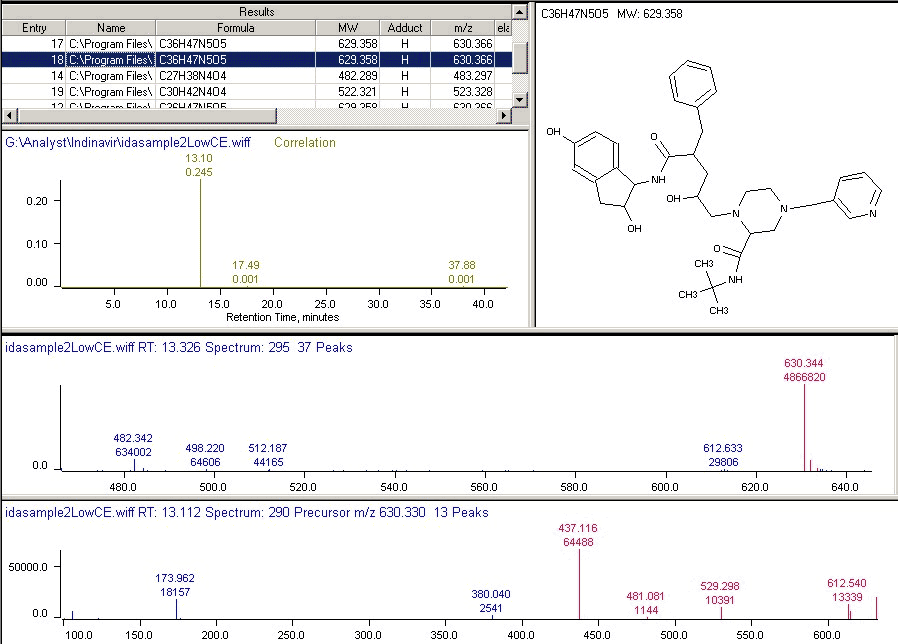Screen dimensions: 898x644
Task: Select entry 14 row C27H38N4O4
Action: click(257, 76)
